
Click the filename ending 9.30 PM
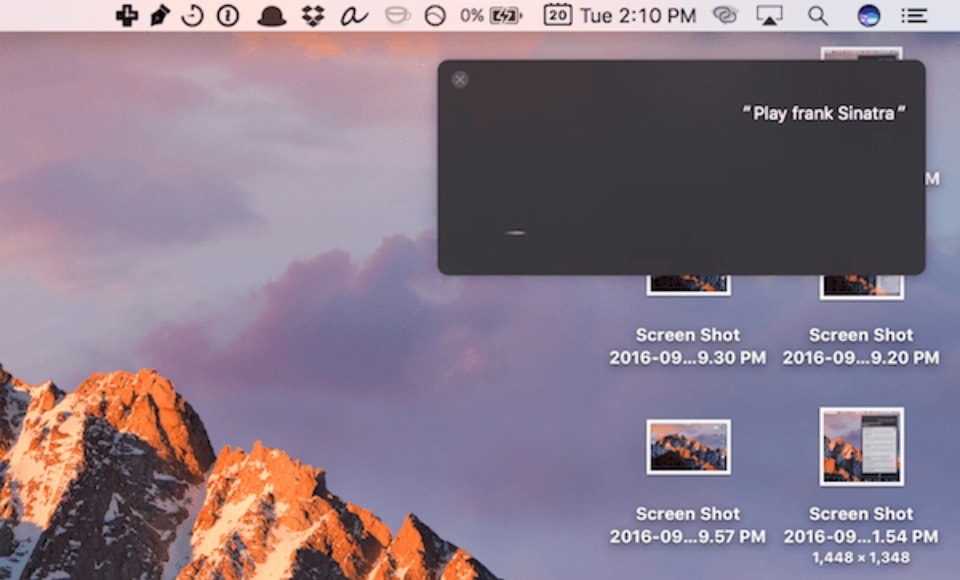[x=688, y=346]
